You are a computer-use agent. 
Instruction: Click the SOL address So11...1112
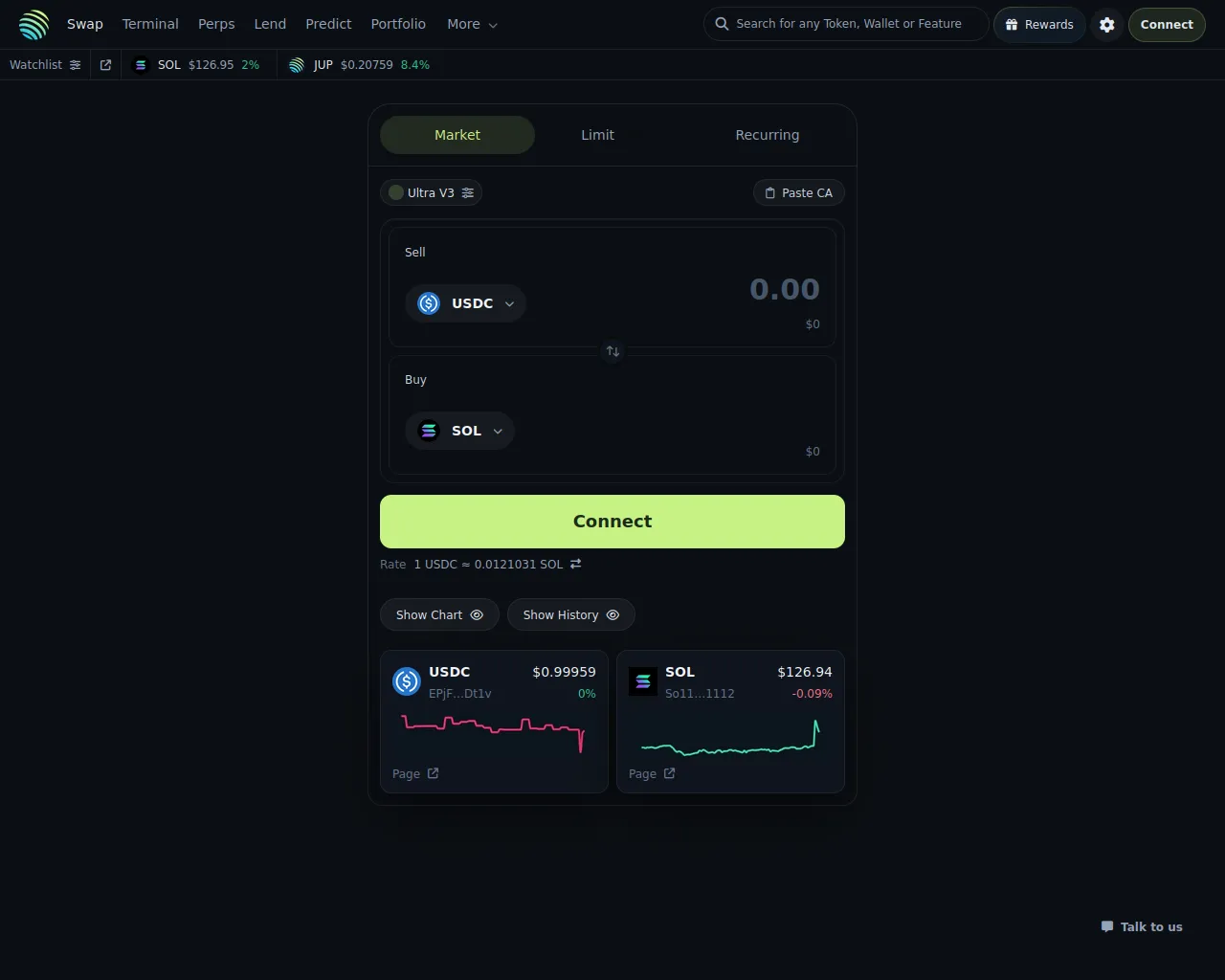click(700, 694)
